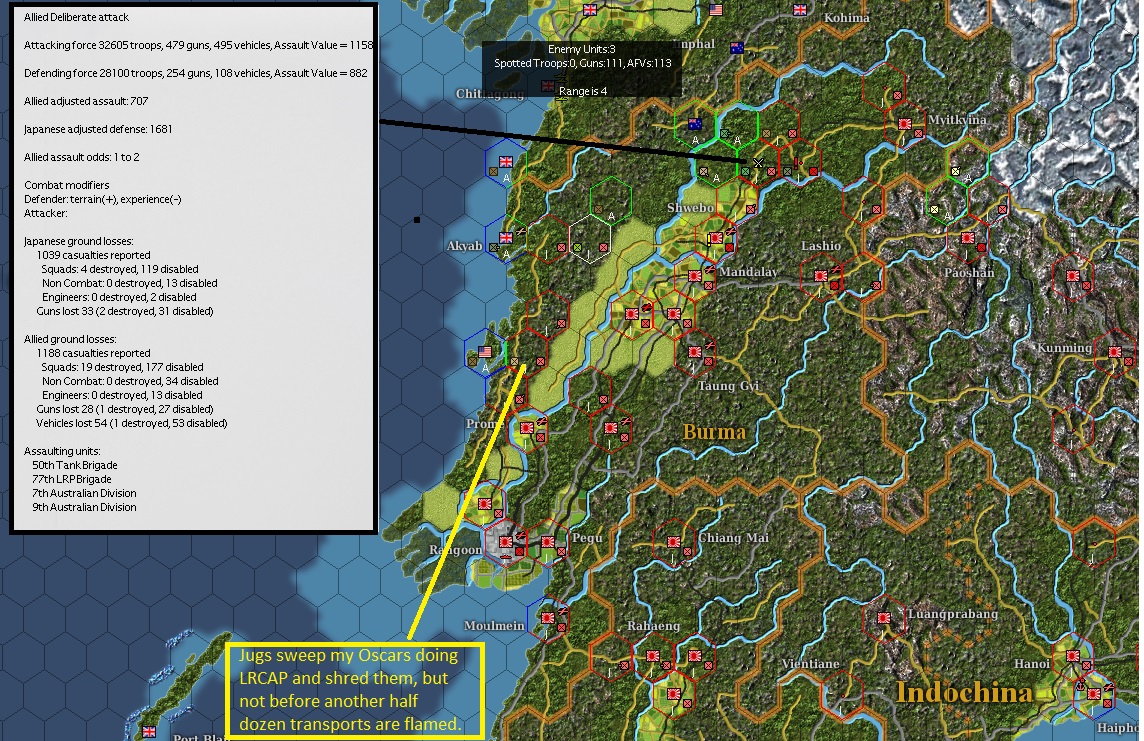Select the Japanese flag at Rahaeng
The height and width of the screenshot is (741, 1144).
pos(653,656)
